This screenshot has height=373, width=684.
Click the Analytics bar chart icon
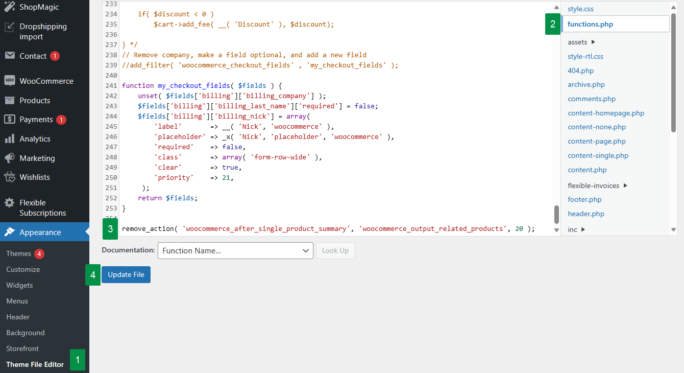coord(10,139)
